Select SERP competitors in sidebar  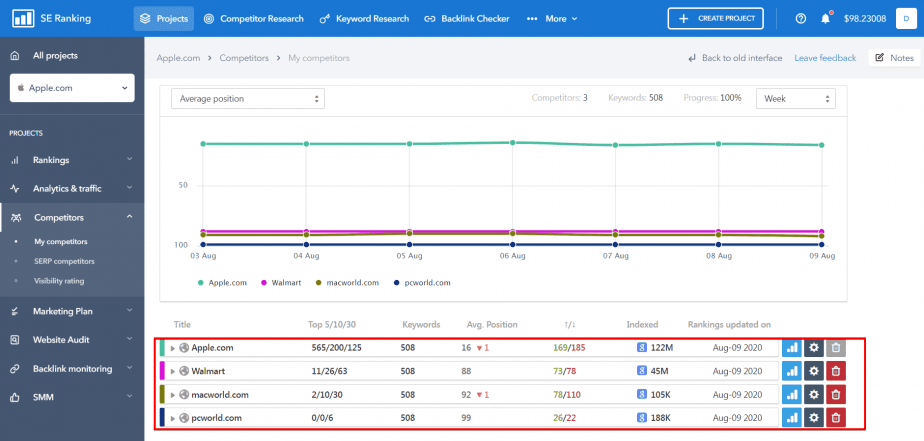[64, 261]
